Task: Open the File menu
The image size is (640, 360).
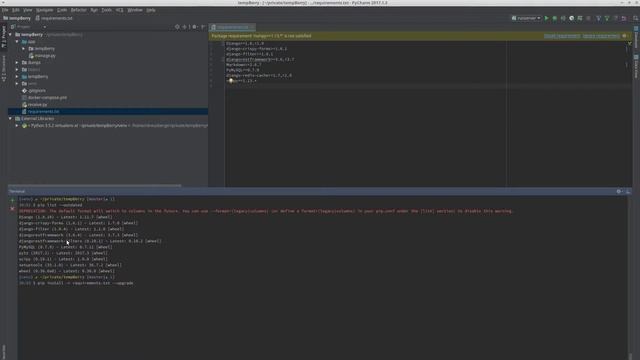Action: coord(5,10)
